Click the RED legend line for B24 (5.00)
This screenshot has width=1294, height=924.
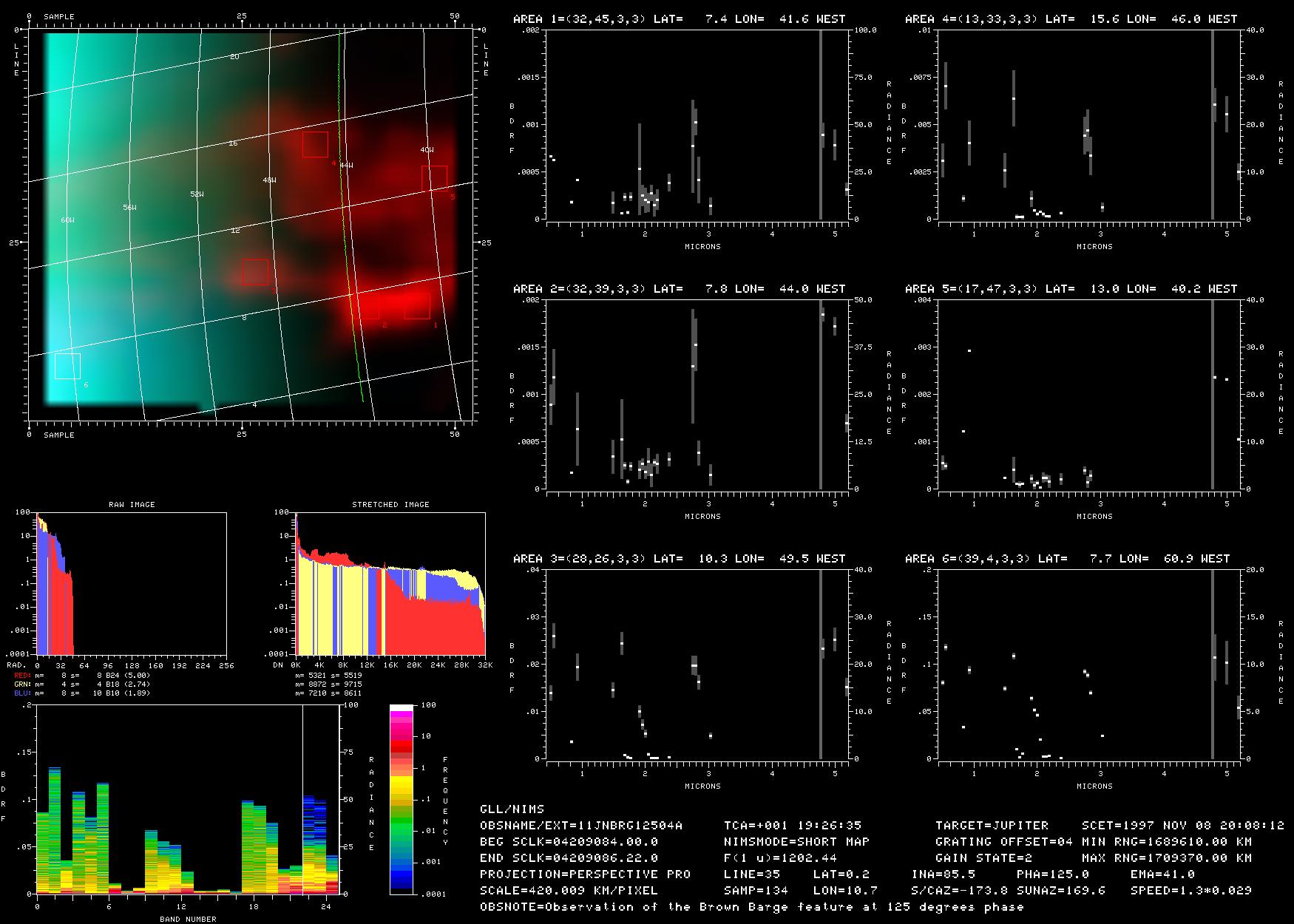(x=82, y=675)
